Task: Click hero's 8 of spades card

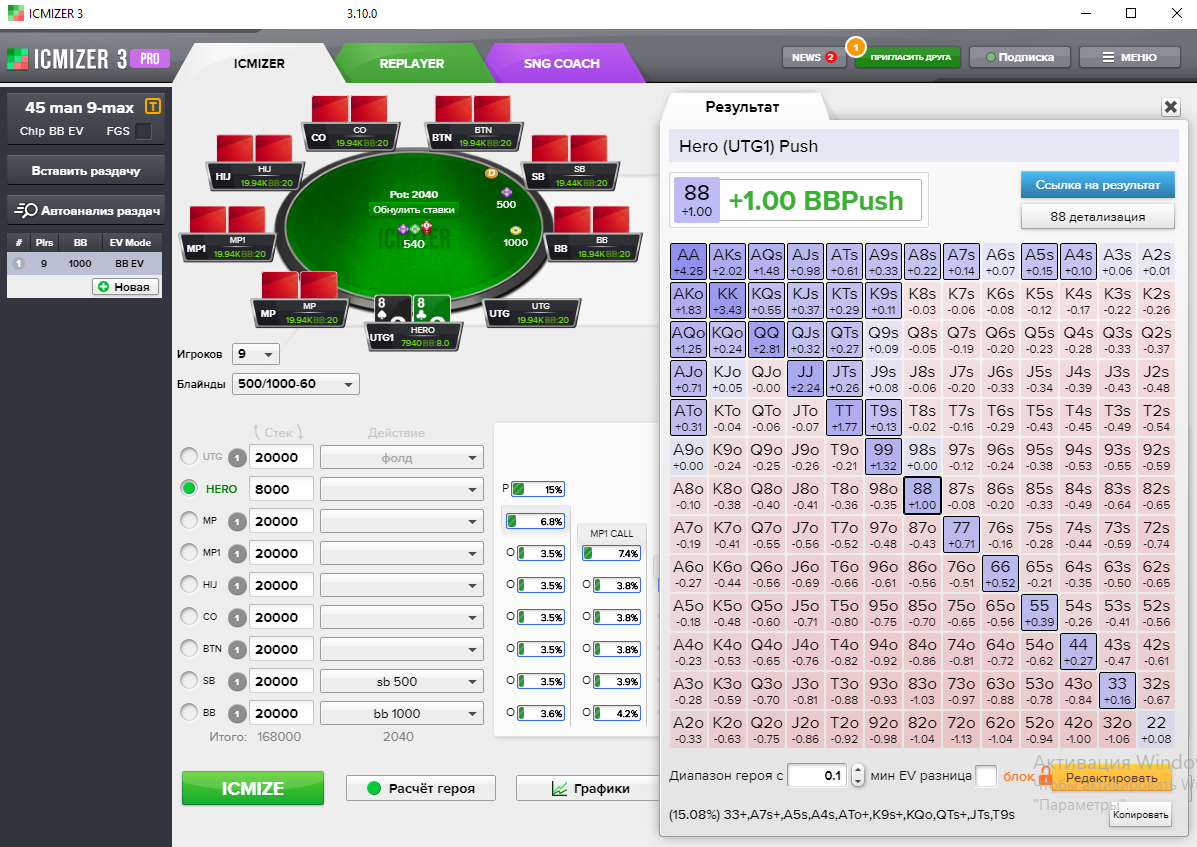Action: (391, 309)
